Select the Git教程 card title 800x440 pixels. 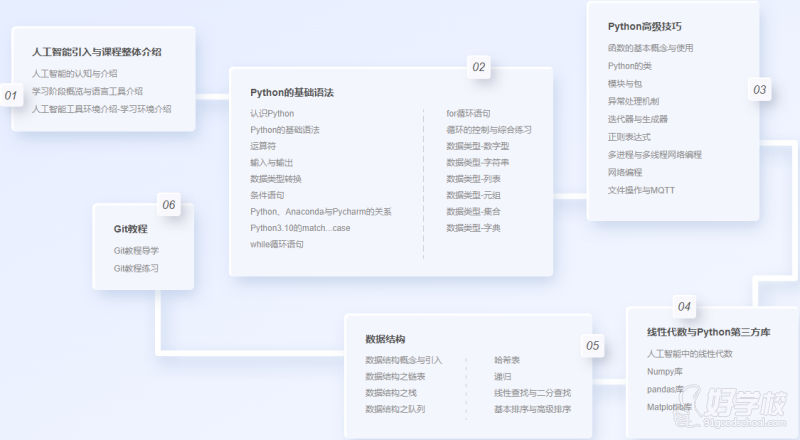130,229
